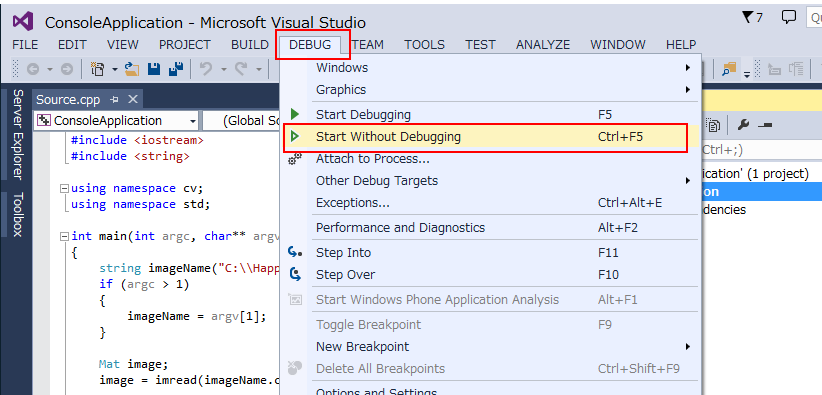
Task: Click the Save All toolbar icon
Action: pyautogui.click(x=176, y=69)
